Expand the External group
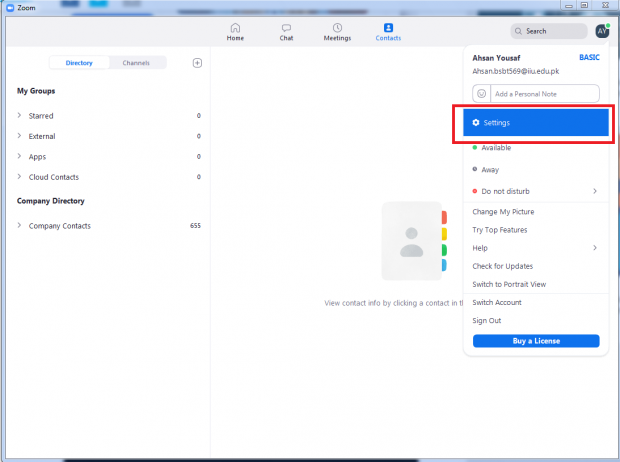This screenshot has width=620, height=462. click(x=19, y=136)
